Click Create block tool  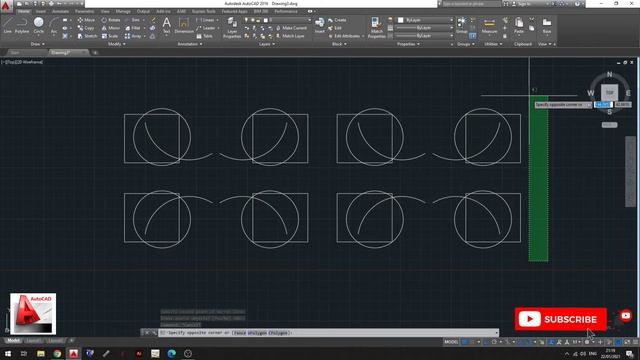(337, 20)
